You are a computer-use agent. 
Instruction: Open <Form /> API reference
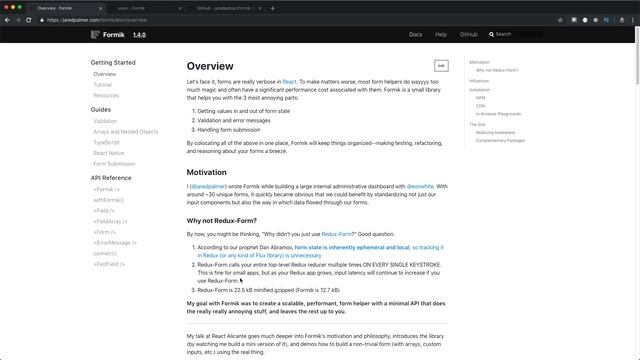tap(104, 232)
